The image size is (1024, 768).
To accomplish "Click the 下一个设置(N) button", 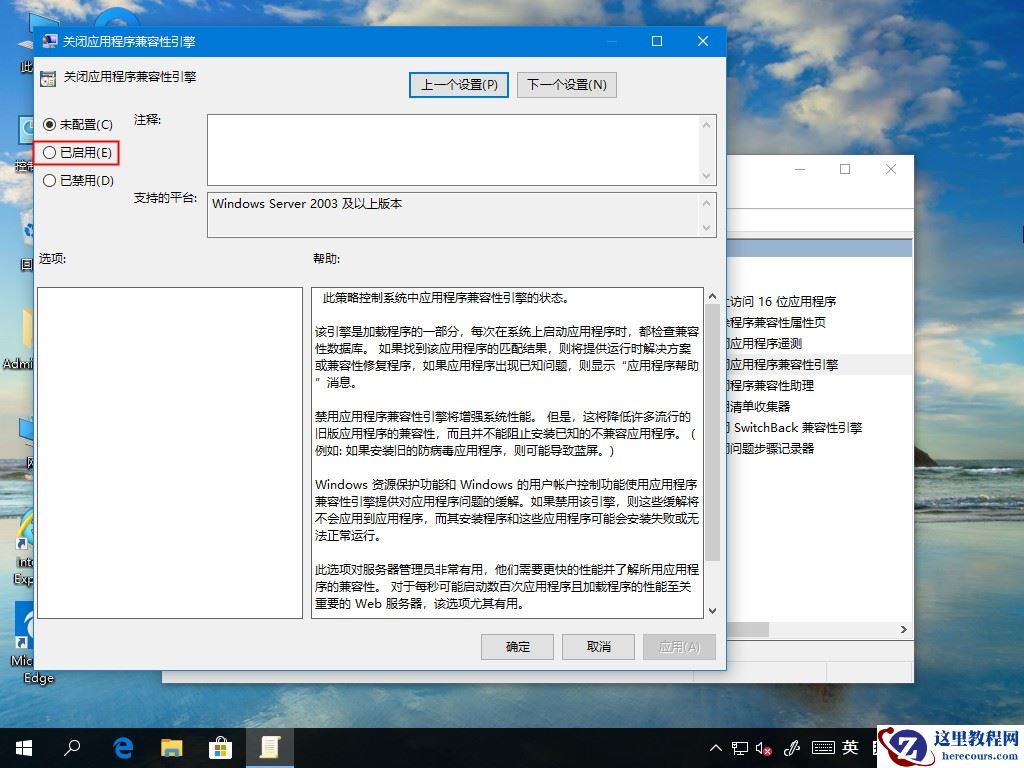I will (x=566, y=84).
